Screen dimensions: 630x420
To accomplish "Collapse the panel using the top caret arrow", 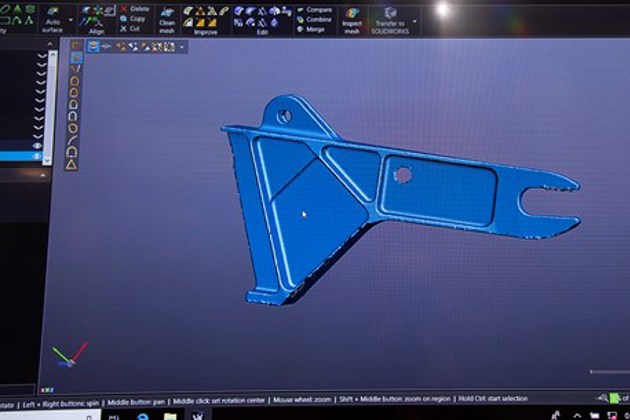I will coord(50,44).
